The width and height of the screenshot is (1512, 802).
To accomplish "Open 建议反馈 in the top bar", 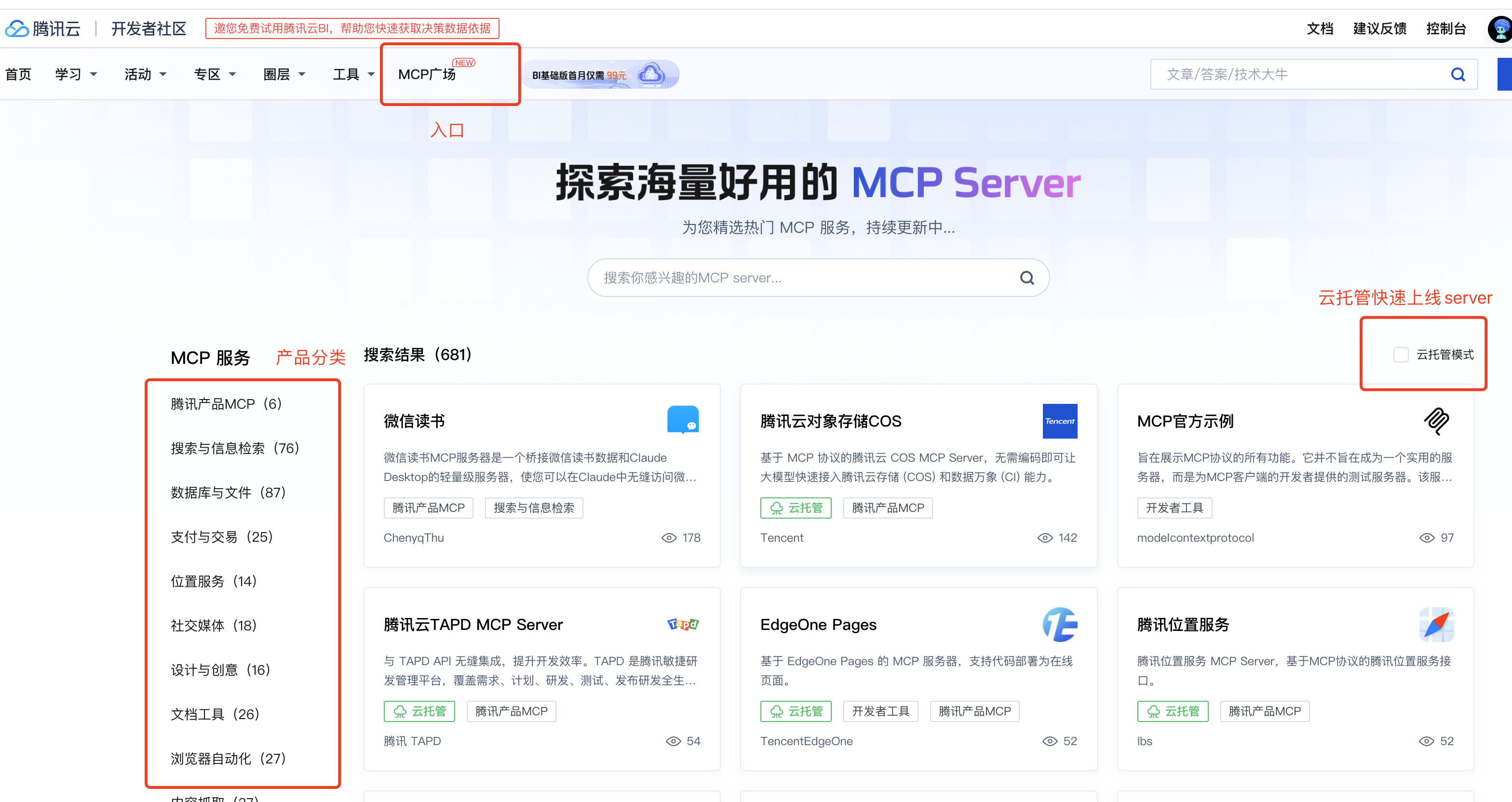I will click(1379, 29).
